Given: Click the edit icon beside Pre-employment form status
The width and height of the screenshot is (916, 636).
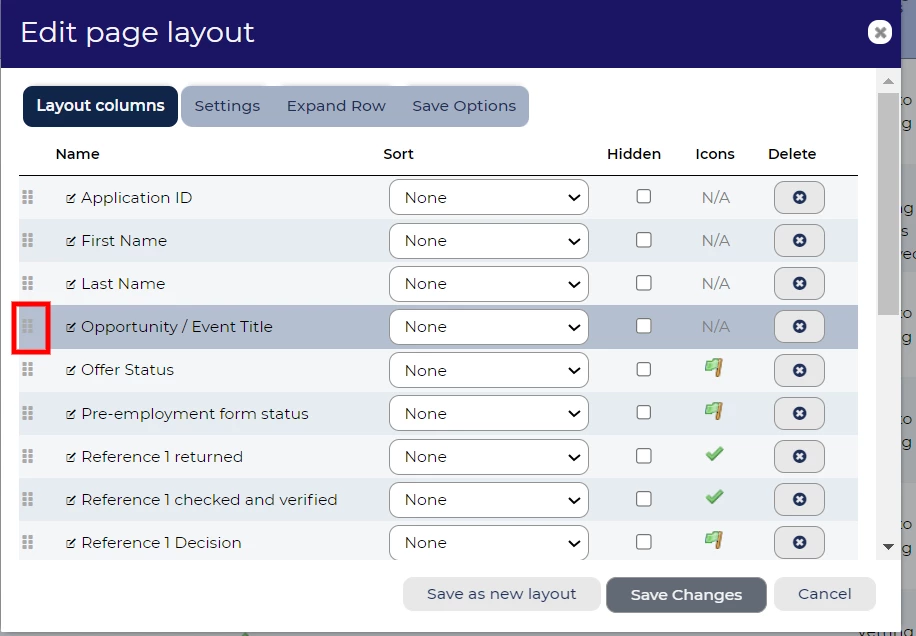Looking at the screenshot, I should 71,414.
